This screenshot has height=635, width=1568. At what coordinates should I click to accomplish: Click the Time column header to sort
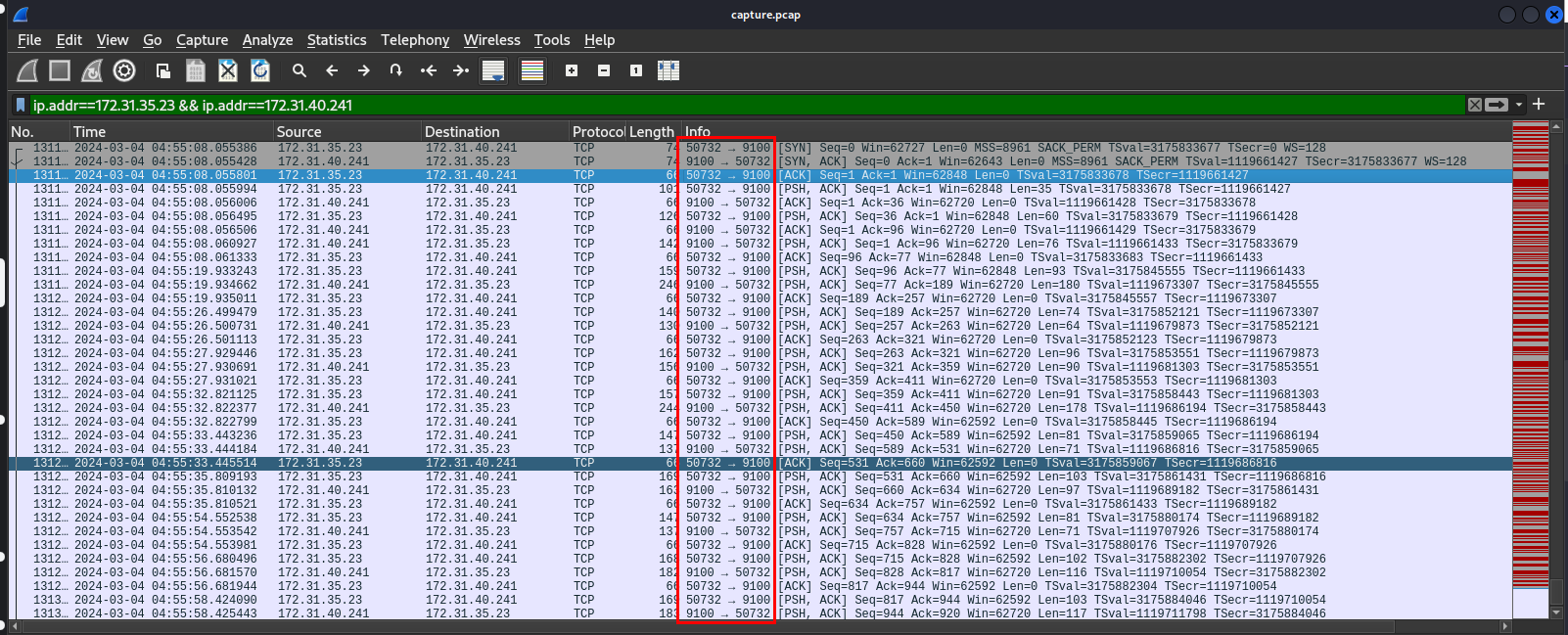(x=89, y=132)
